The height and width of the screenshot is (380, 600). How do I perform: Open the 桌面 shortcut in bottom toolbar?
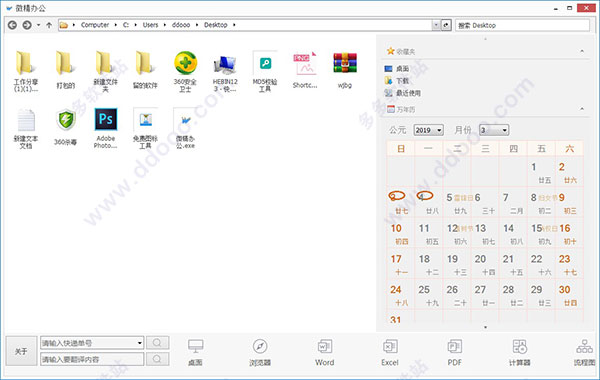coord(195,352)
